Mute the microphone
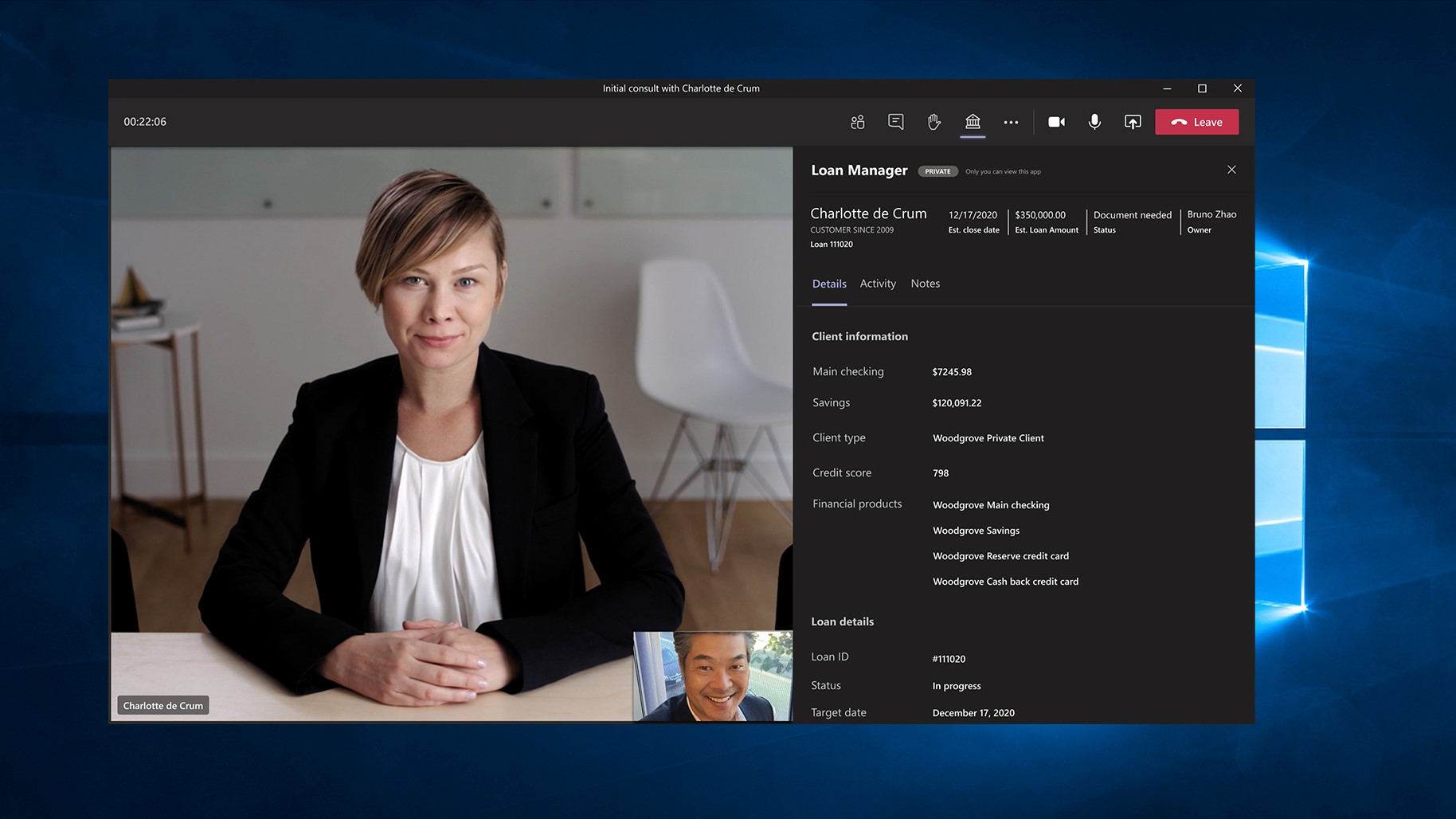Image resolution: width=1456 pixels, height=819 pixels. (1094, 122)
